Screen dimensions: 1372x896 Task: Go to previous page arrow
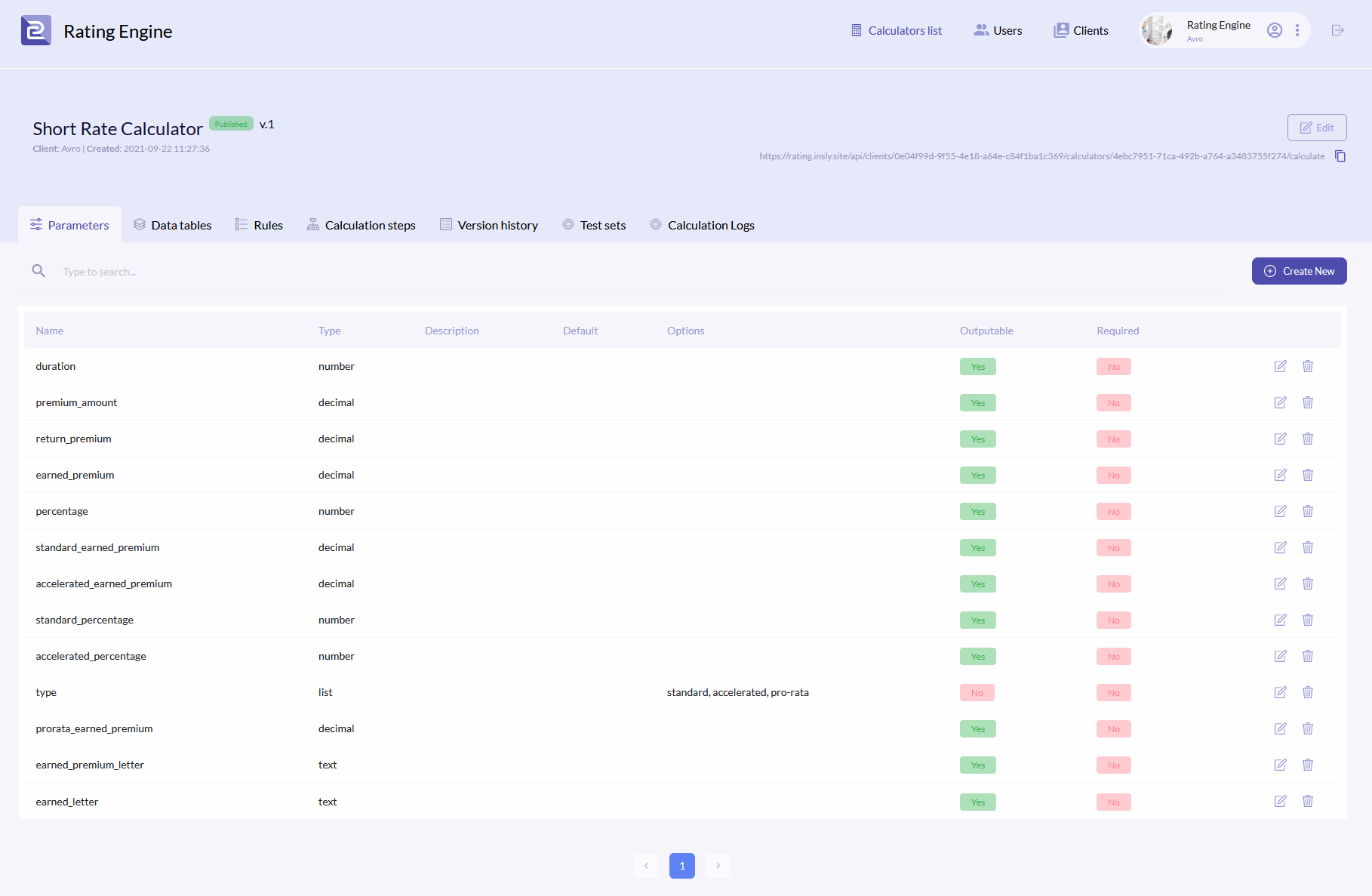(x=646, y=866)
